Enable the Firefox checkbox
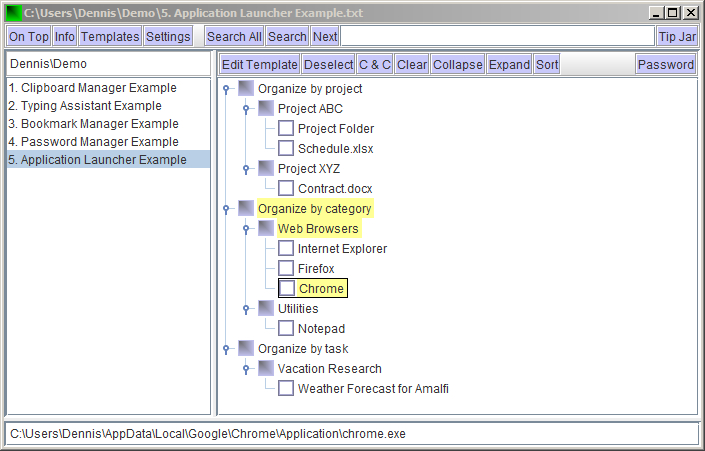The width and height of the screenshot is (705, 451). tap(286, 268)
